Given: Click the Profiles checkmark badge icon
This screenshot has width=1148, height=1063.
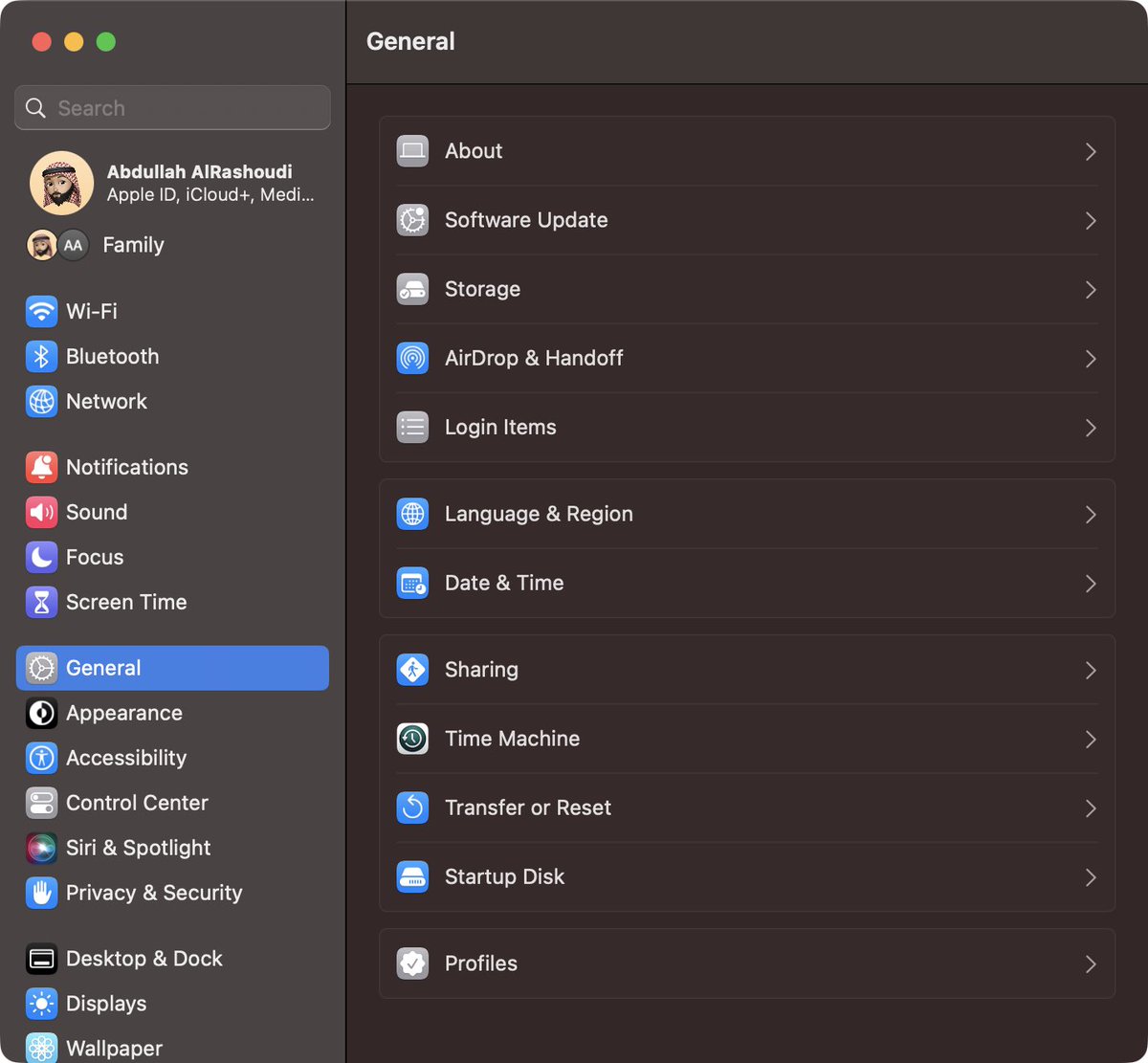Looking at the screenshot, I should (412, 963).
